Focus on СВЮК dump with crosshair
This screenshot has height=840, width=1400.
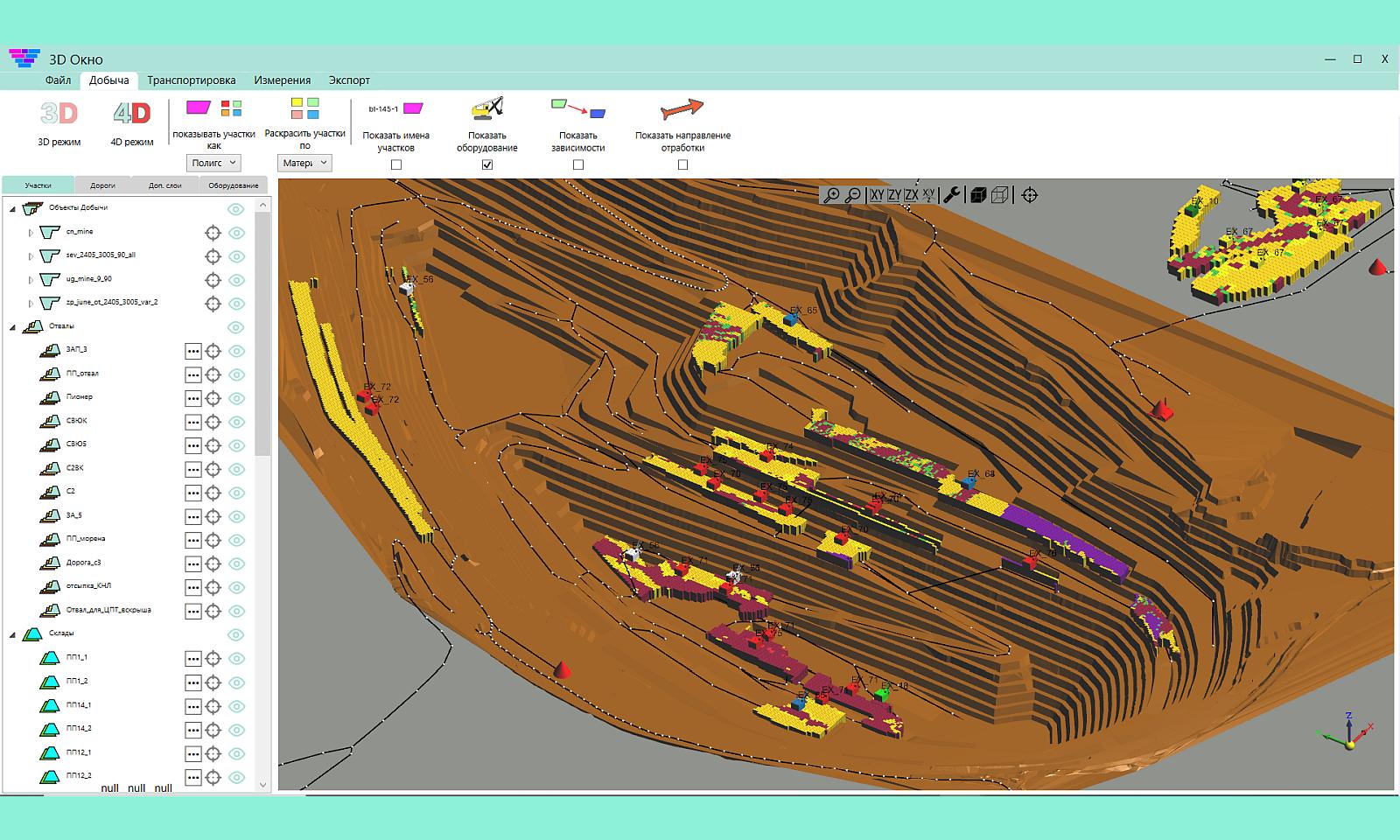click(213, 422)
